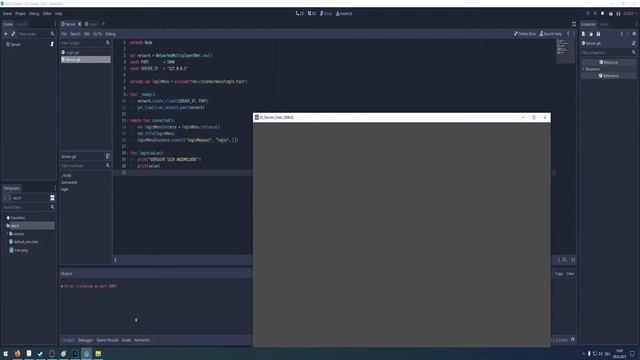Click the Filter scripts field
This screenshot has height=360, width=640.
tap(85, 43)
